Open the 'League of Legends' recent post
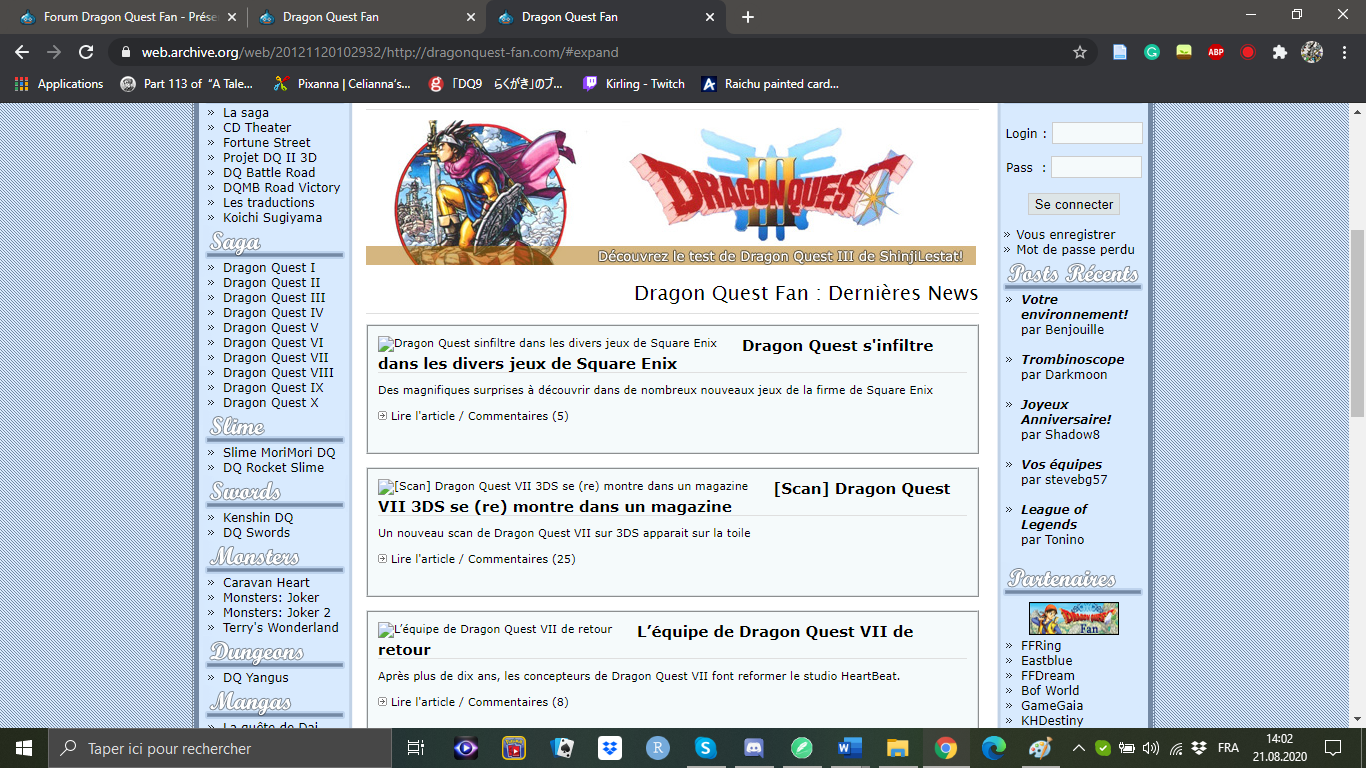This screenshot has height=768, width=1366. (x=1054, y=517)
